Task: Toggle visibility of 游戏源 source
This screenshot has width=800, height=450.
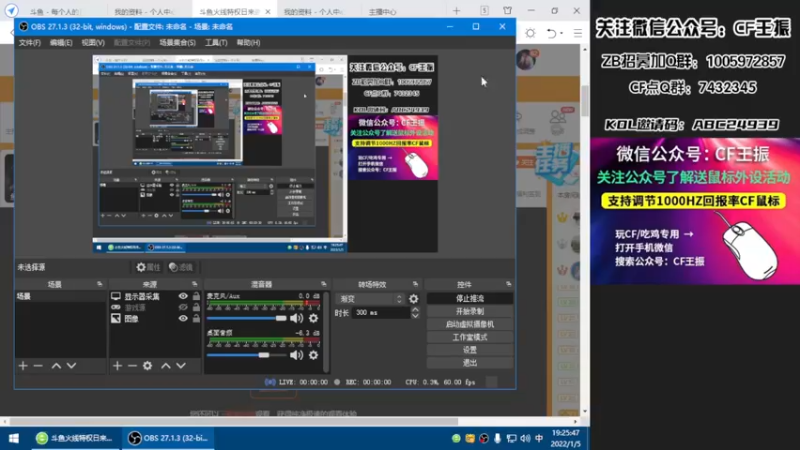Action: [183, 307]
